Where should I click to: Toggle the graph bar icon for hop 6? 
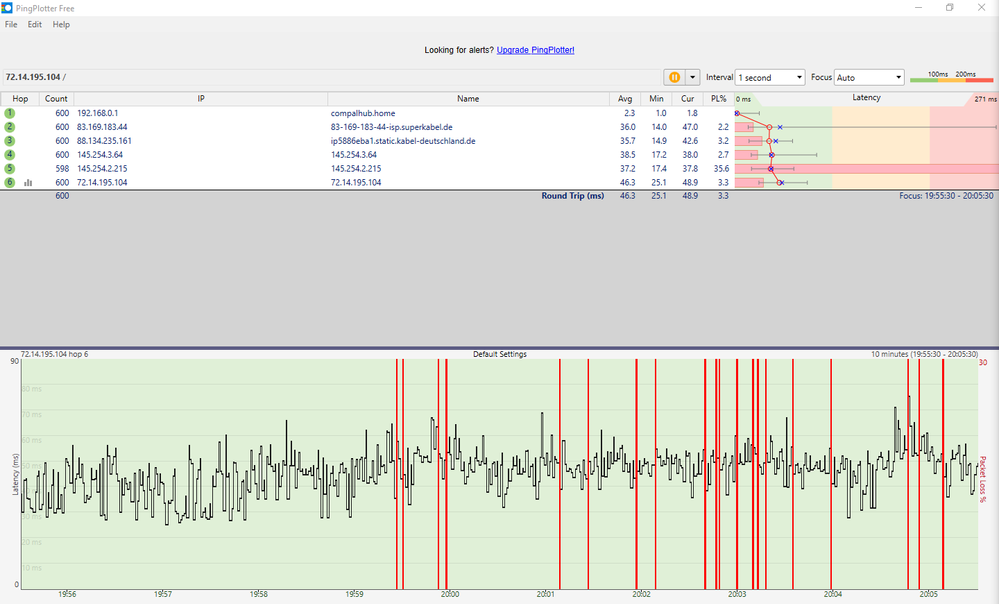point(28,183)
